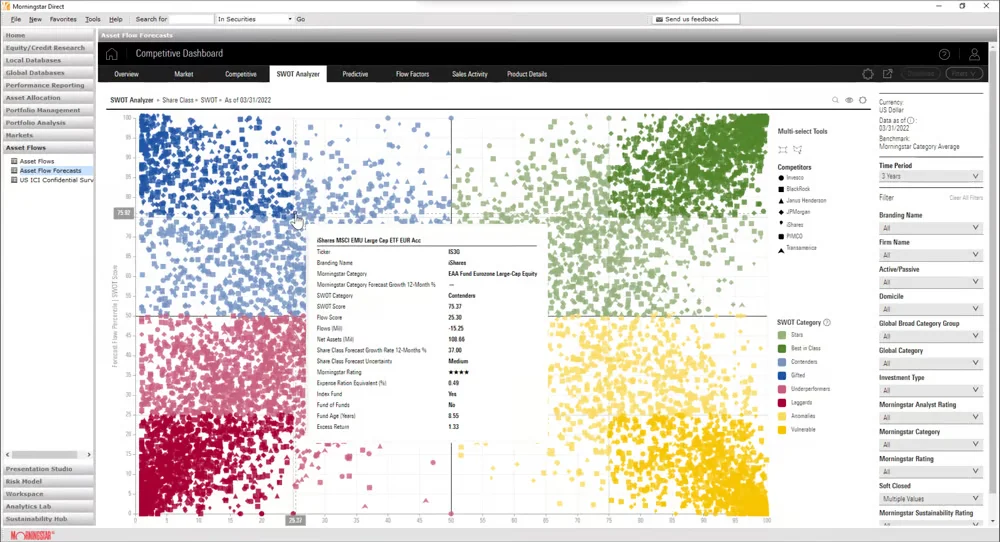1000x542 pixels.
Task: Switch to the Sales Activity tab
Action: pos(470,74)
